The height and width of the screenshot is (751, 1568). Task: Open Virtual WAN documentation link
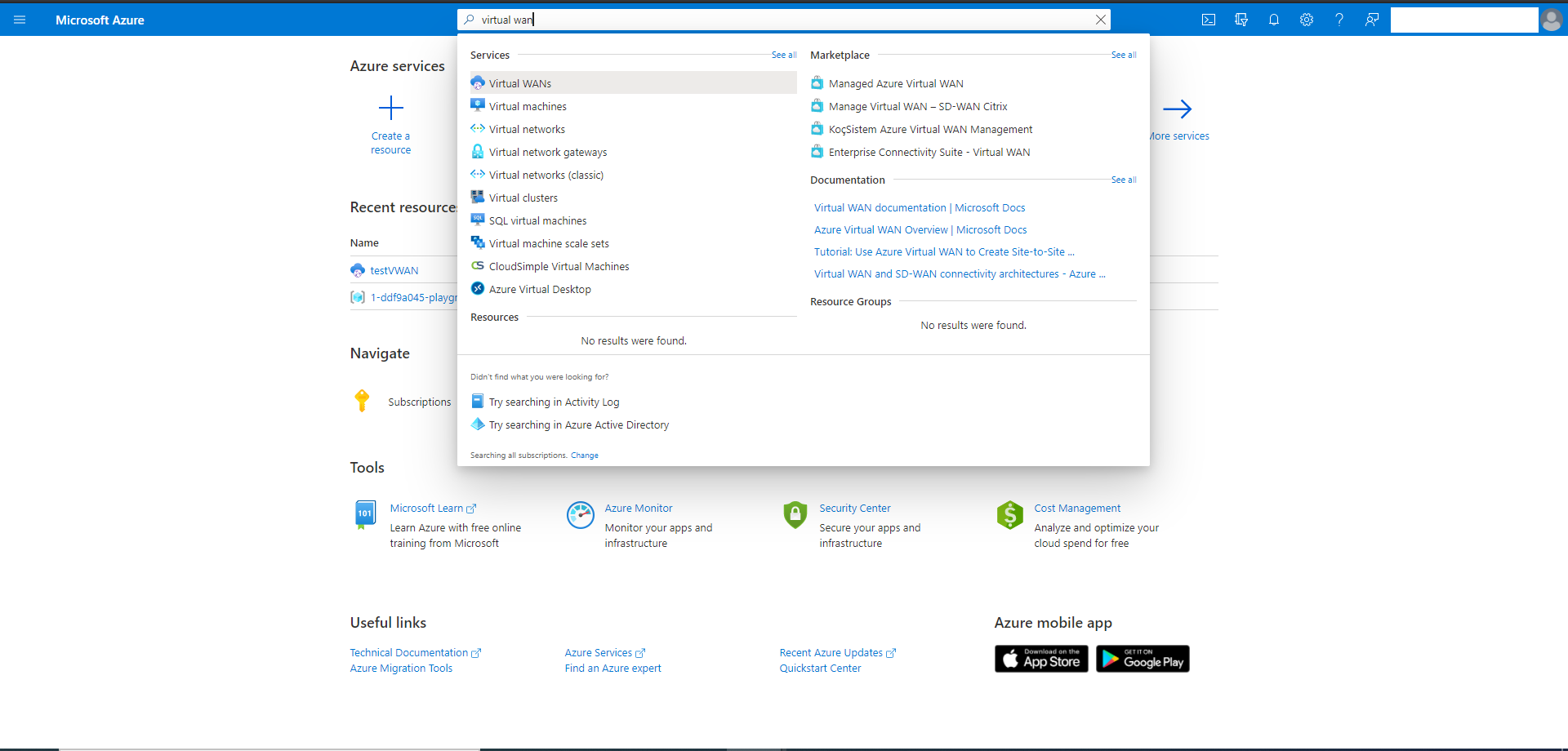(920, 208)
